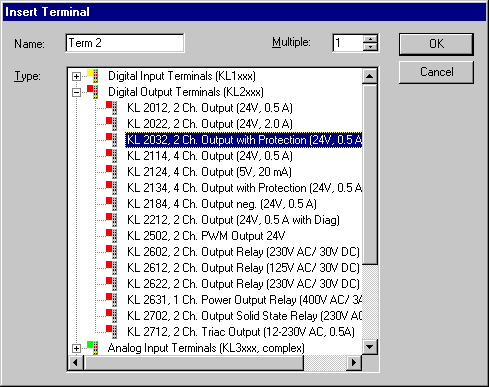The image size is (489, 387).
Task: Click the 'Type:' label
Action: pyautogui.click(x=27, y=76)
